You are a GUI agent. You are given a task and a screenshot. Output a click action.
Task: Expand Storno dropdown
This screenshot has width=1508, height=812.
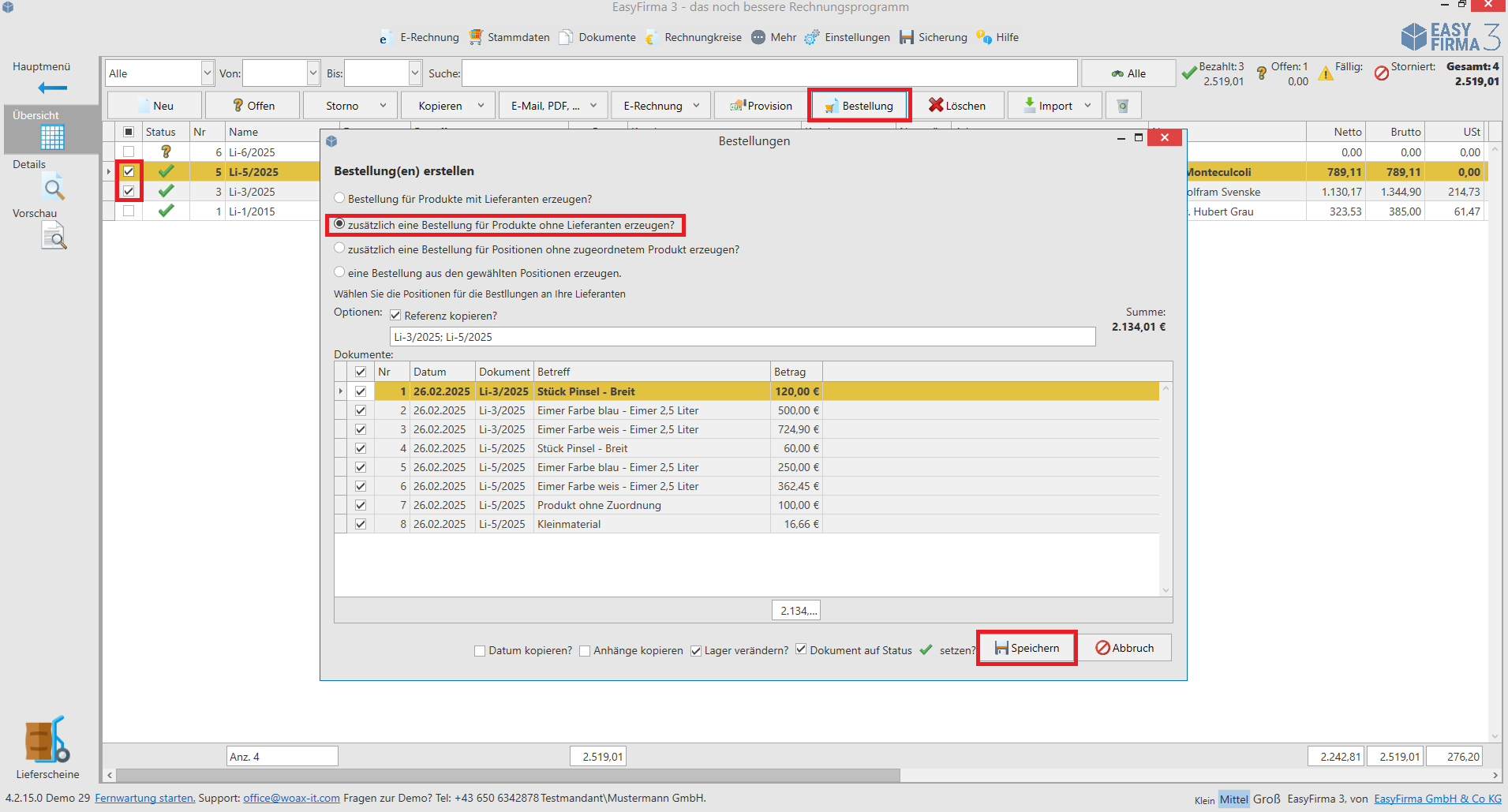pyautogui.click(x=384, y=106)
